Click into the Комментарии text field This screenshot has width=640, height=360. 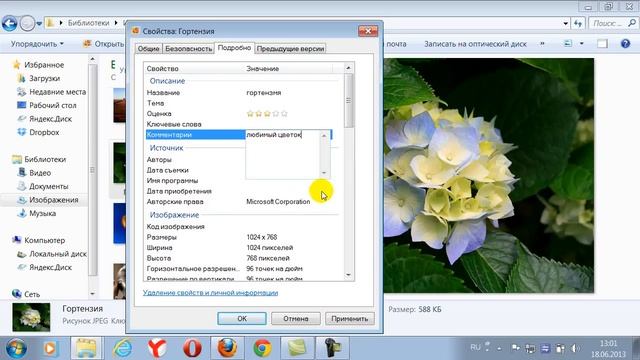coord(282,156)
